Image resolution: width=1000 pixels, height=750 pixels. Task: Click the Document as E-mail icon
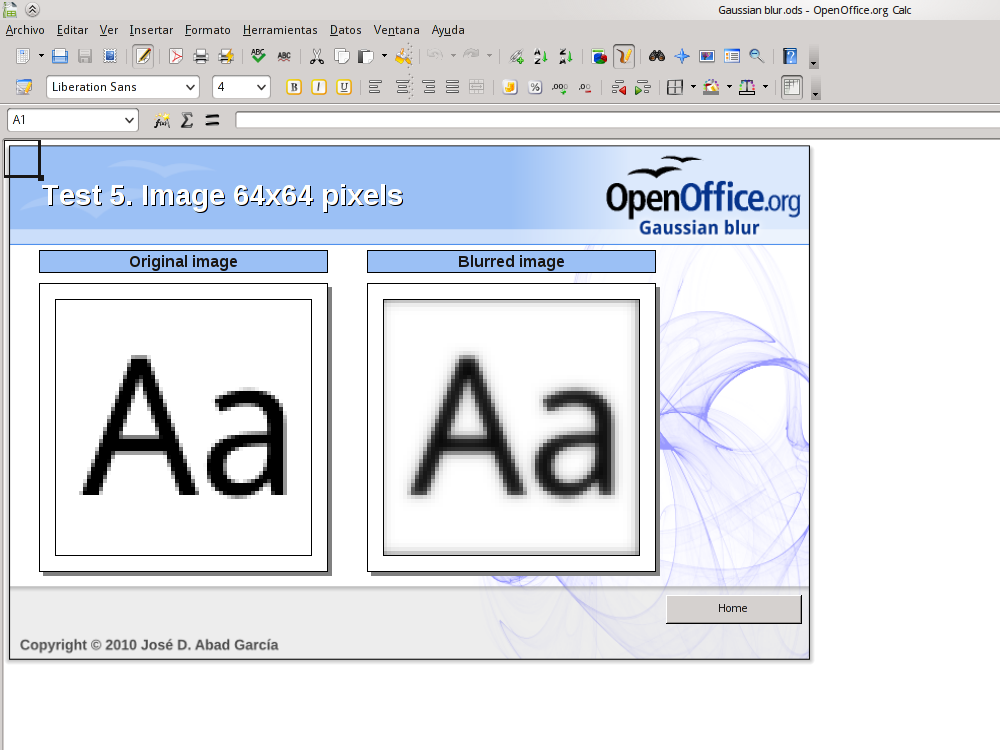110,56
